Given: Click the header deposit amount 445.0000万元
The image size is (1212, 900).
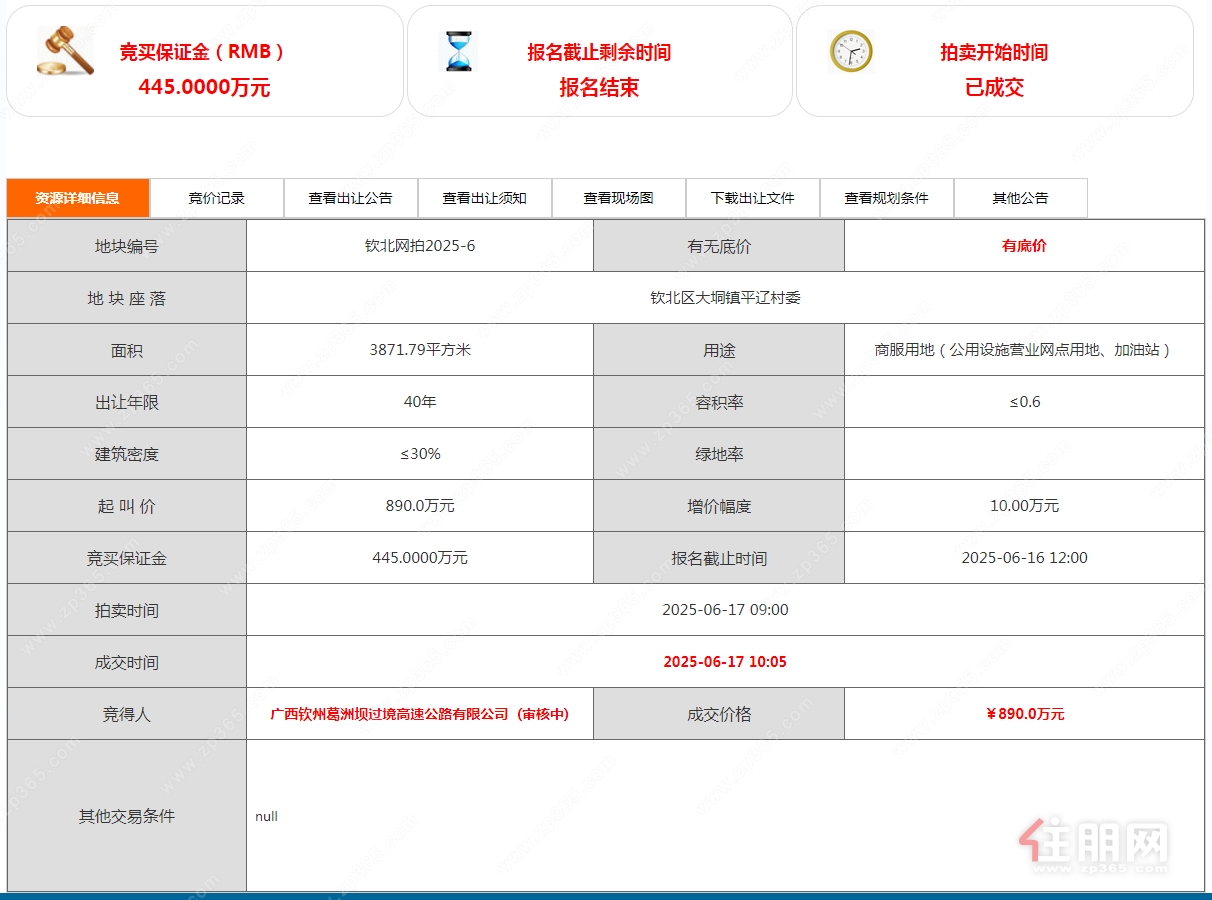Looking at the screenshot, I should tap(204, 87).
